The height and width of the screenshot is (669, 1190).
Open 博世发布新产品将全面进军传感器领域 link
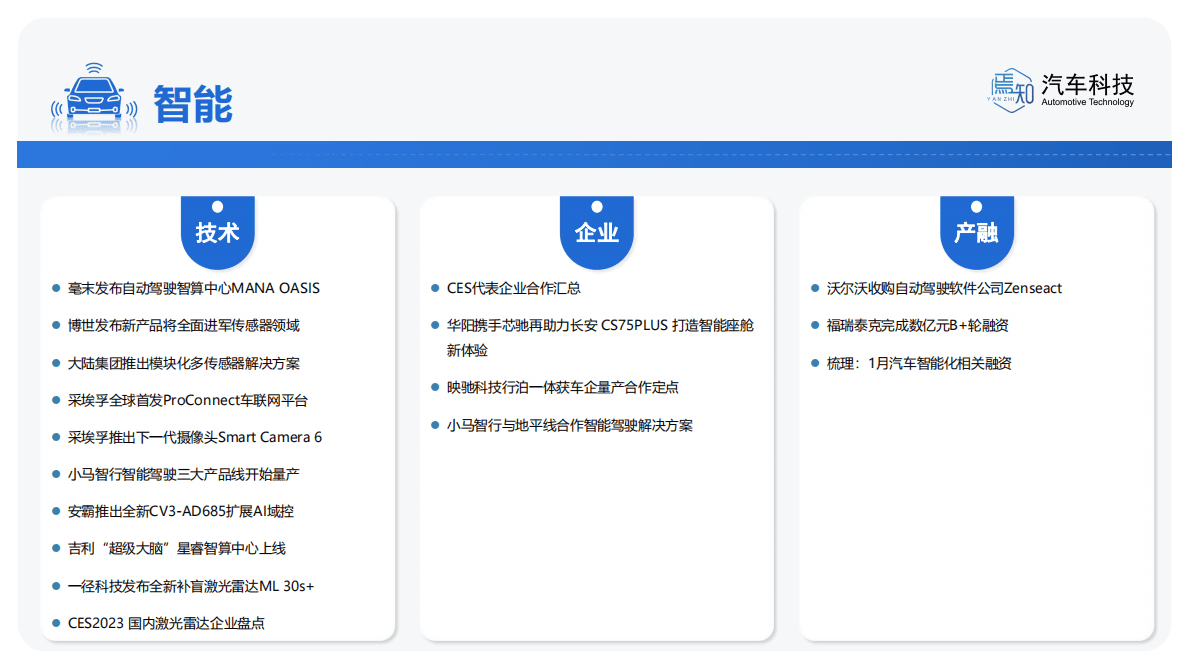coord(183,325)
